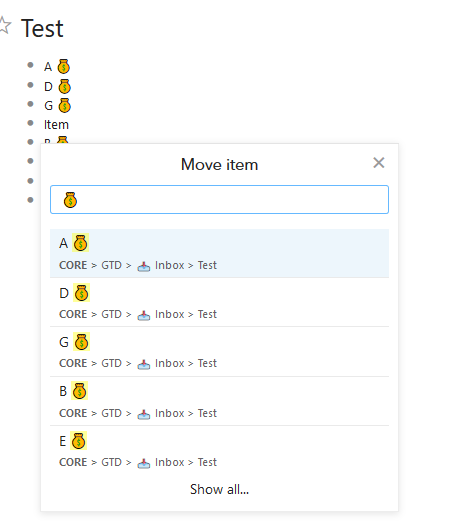The width and height of the screenshot is (474, 530).
Task: Click the bullet next to item D
Action: tap(30, 85)
